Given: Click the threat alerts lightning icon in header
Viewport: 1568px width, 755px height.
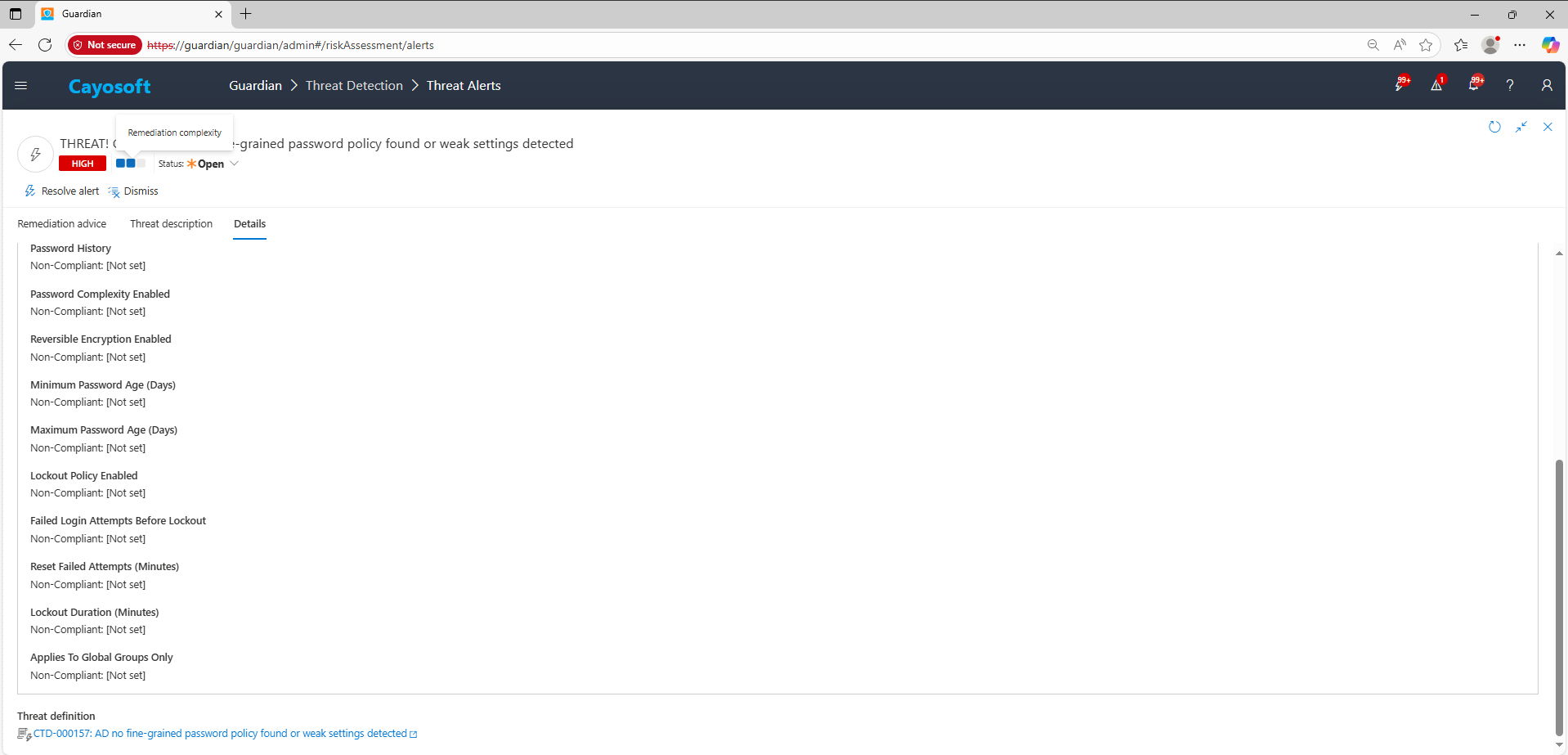Looking at the screenshot, I should pos(1400,85).
